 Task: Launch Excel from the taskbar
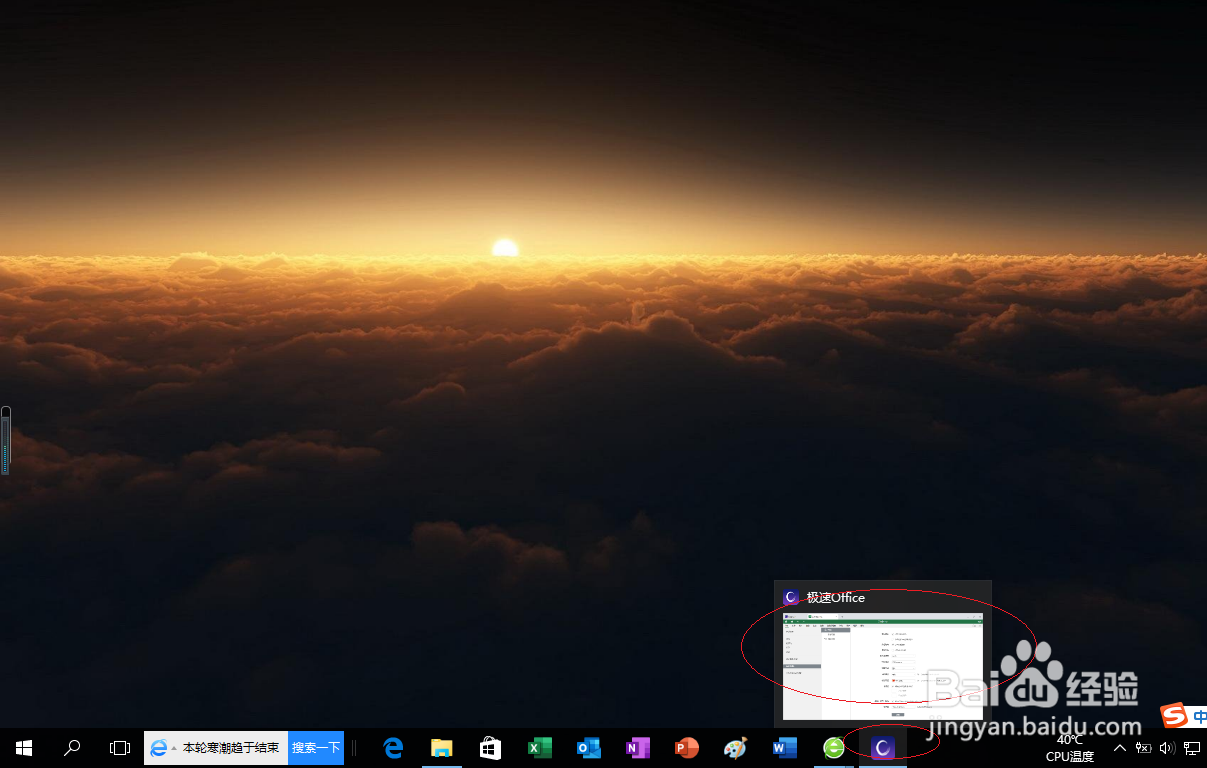pos(539,748)
